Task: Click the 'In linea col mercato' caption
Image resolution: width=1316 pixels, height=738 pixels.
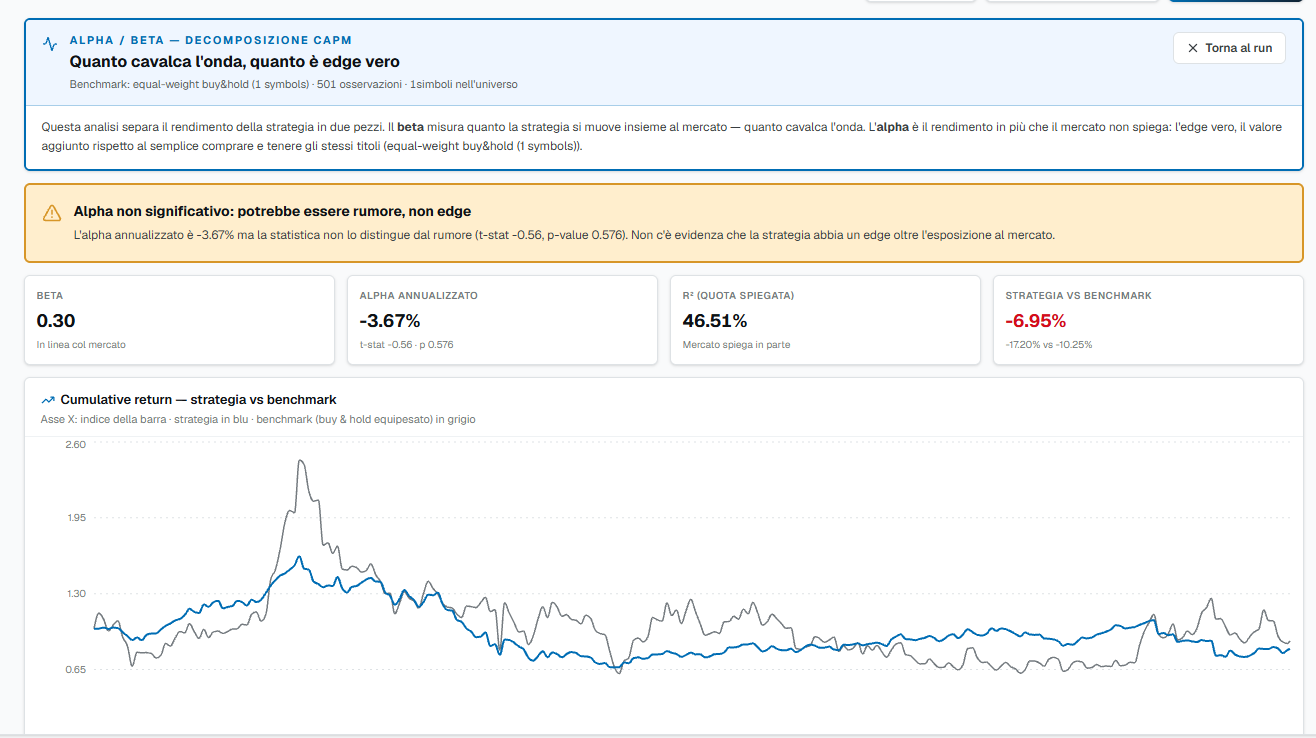Action: point(81,345)
